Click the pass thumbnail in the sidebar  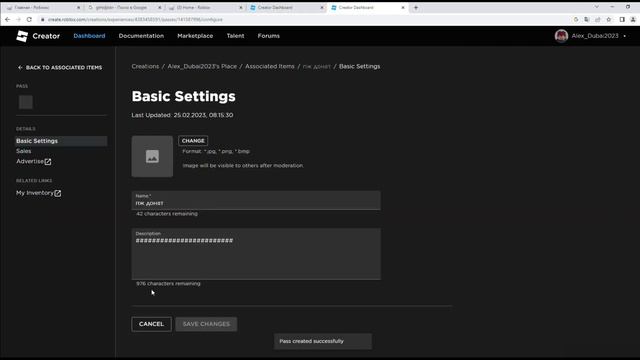pyautogui.click(x=26, y=102)
